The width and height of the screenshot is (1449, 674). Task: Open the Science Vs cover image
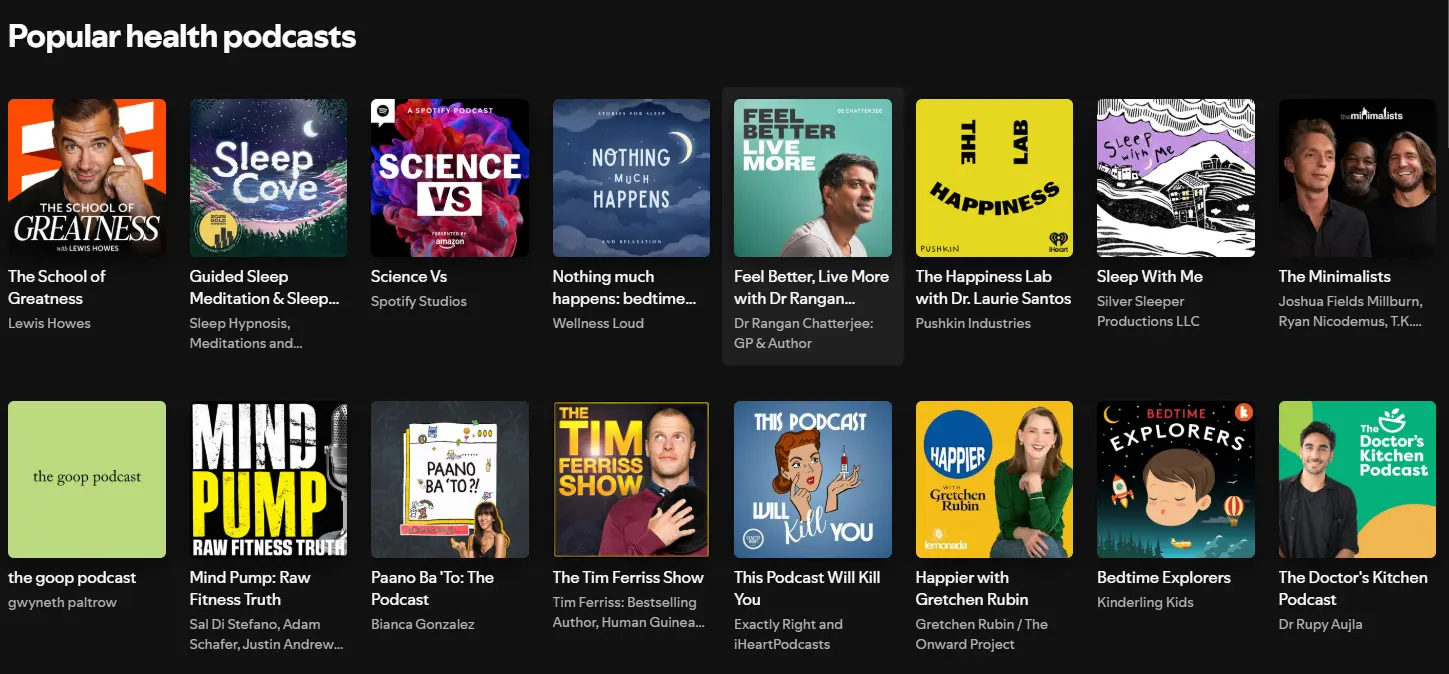tap(450, 178)
